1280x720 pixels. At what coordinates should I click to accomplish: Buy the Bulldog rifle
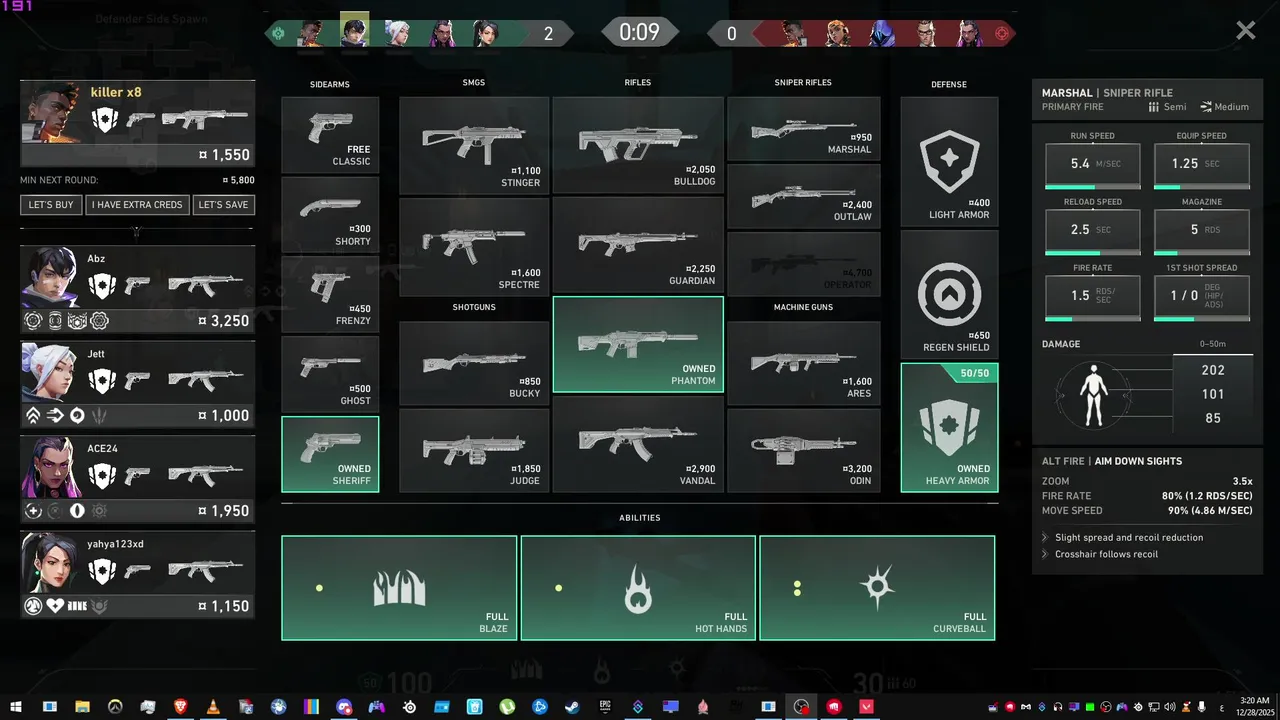[x=638, y=145]
